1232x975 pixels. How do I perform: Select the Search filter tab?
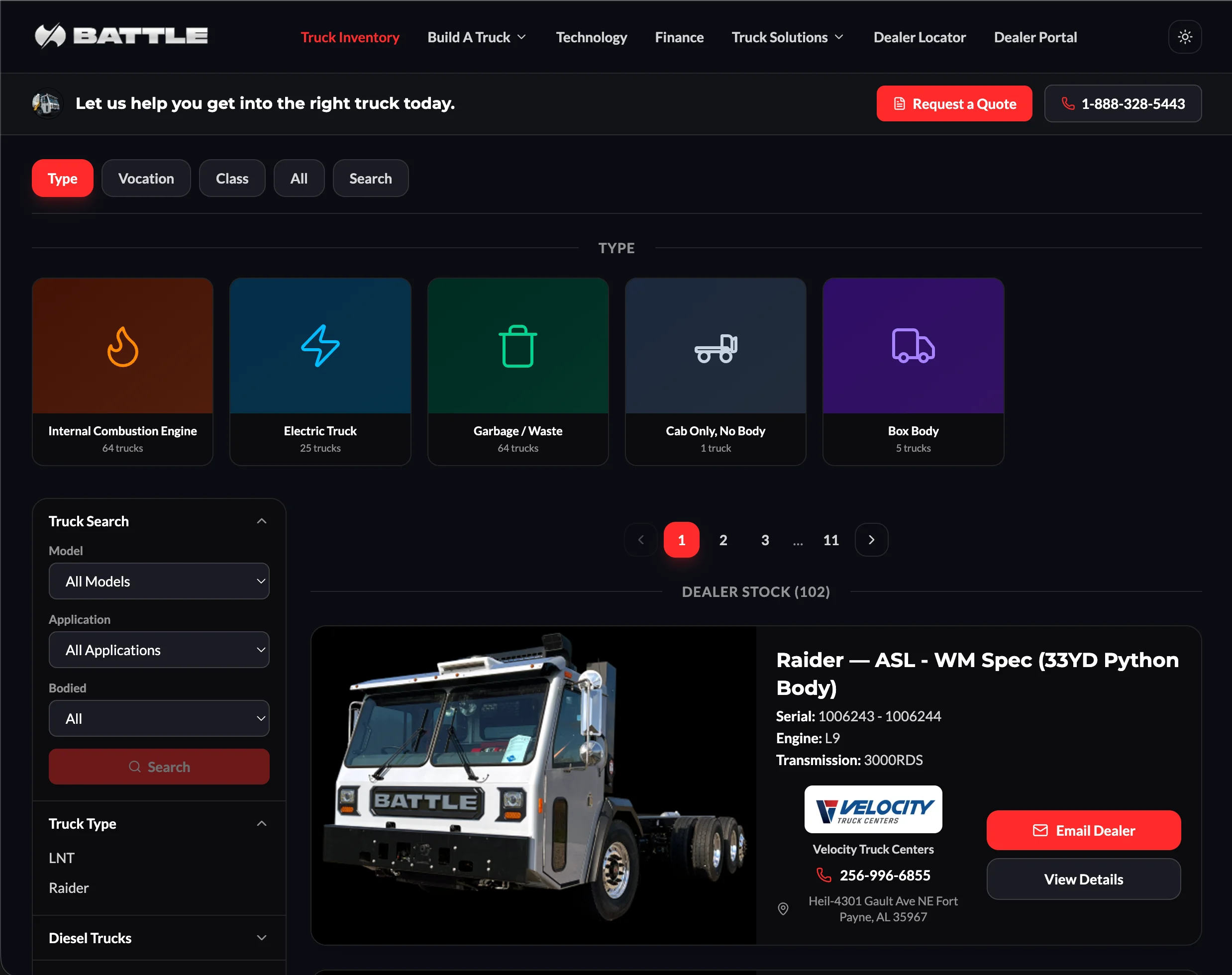pos(371,178)
